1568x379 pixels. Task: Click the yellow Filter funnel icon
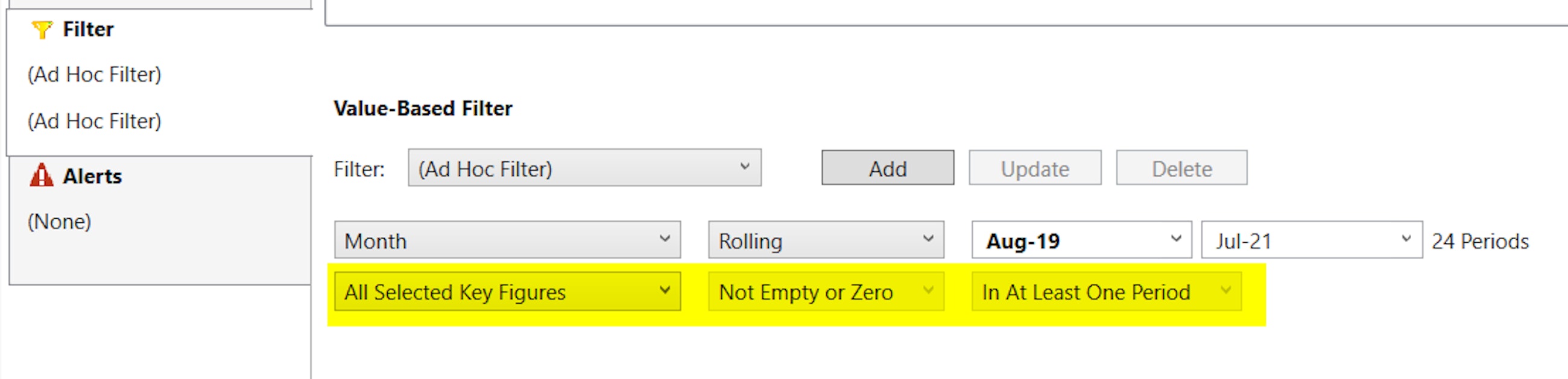pyautogui.click(x=43, y=28)
